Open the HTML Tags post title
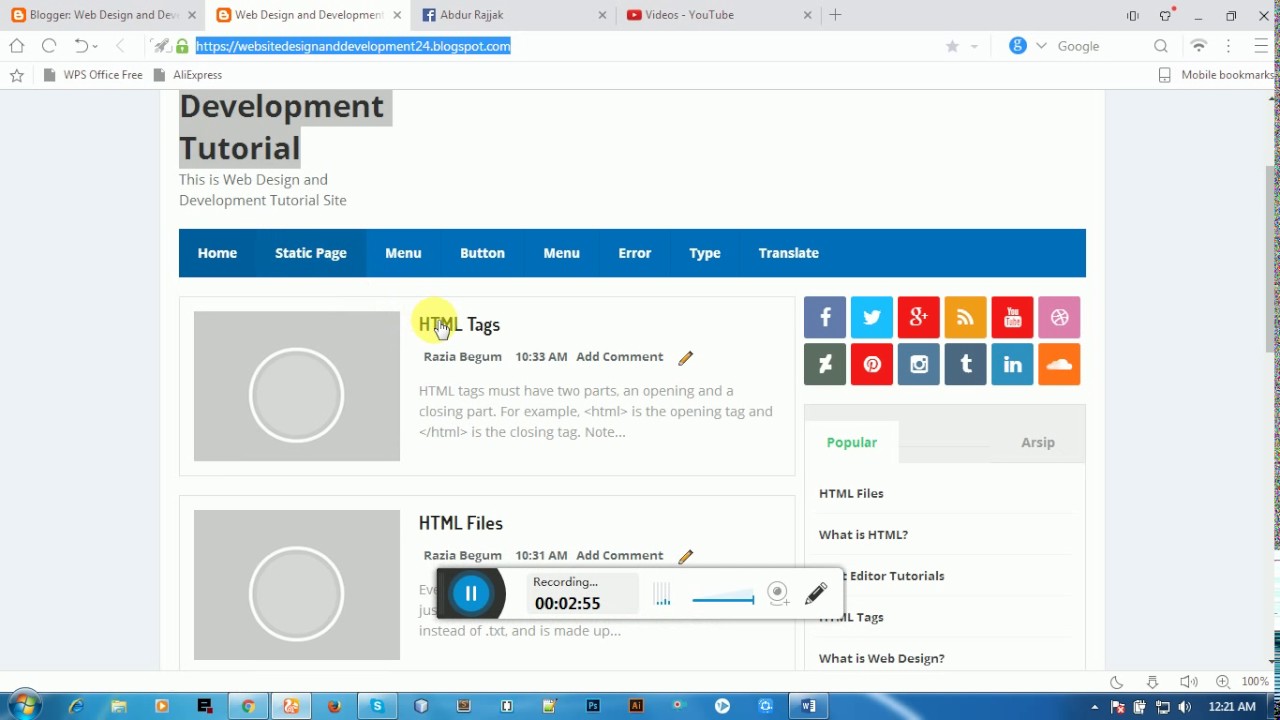1280x720 pixels. coord(459,325)
